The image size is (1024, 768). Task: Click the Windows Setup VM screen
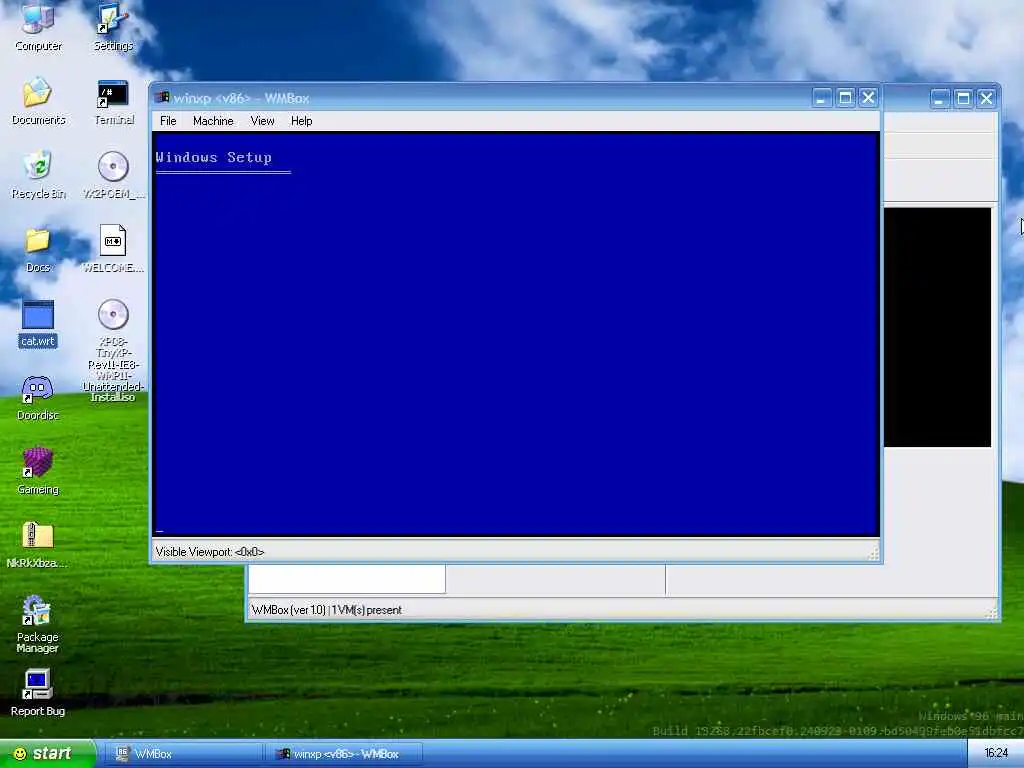point(515,334)
